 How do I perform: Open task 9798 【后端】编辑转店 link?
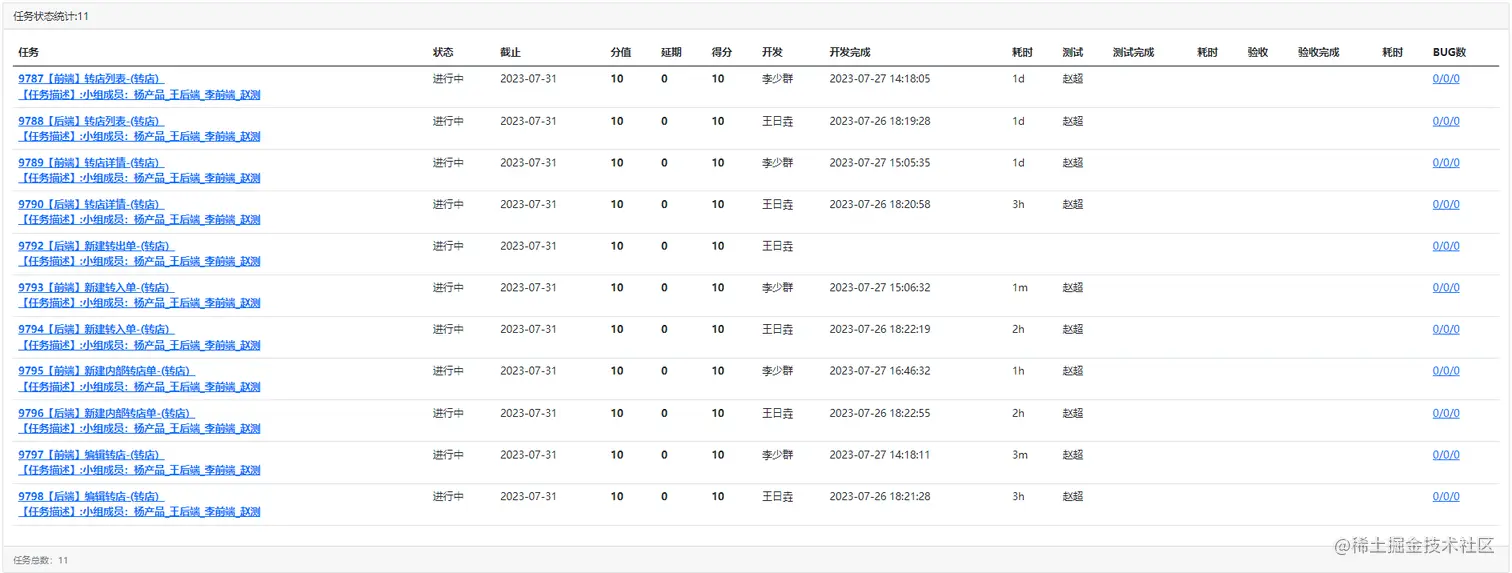[90, 496]
